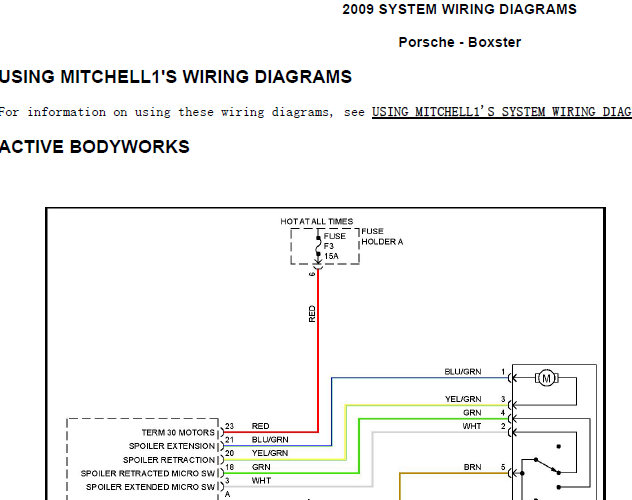Click the 'BLU/GRN' label near motor pin 1

point(463,371)
